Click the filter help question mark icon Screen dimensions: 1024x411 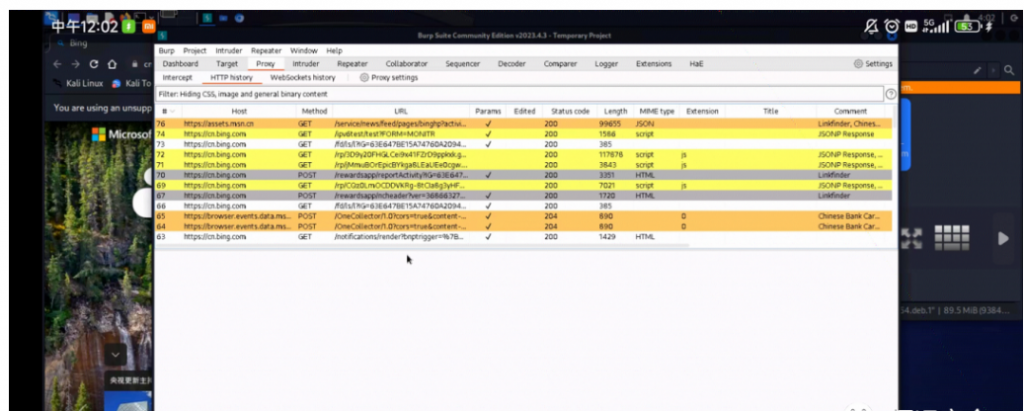(891, 94)
